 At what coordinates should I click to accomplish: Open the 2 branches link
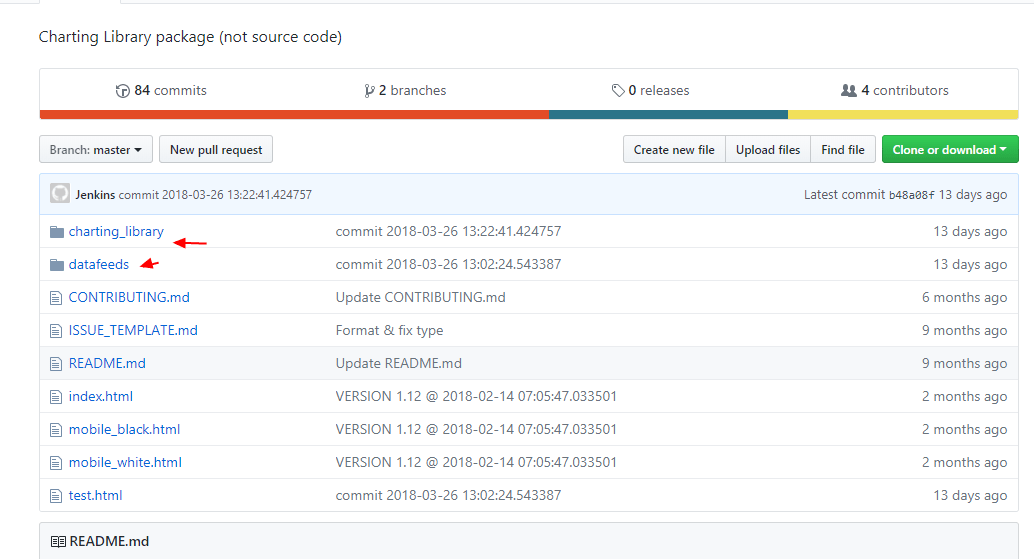(405, 90)
